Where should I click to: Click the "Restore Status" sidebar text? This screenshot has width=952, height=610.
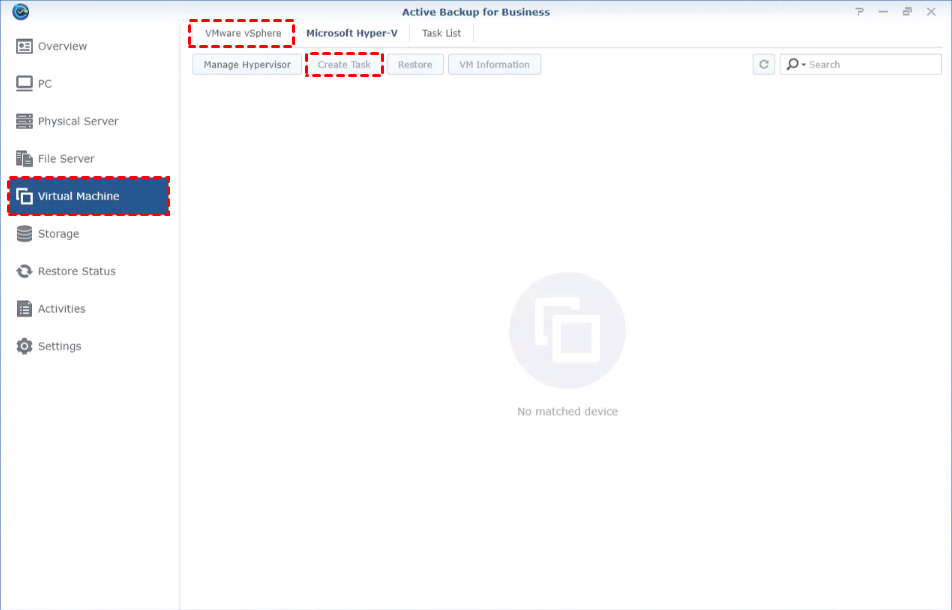coord(76,271)
